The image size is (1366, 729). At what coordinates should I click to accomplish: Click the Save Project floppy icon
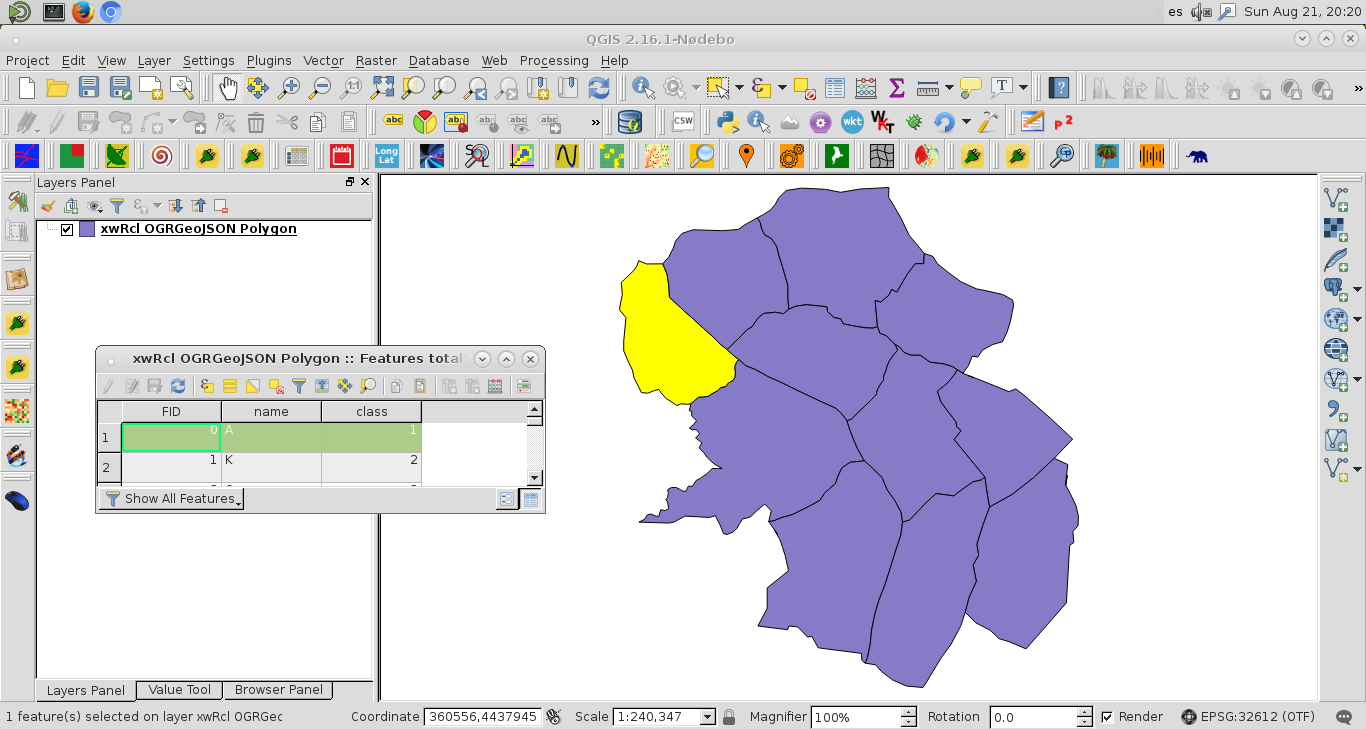tap(89, 88)
